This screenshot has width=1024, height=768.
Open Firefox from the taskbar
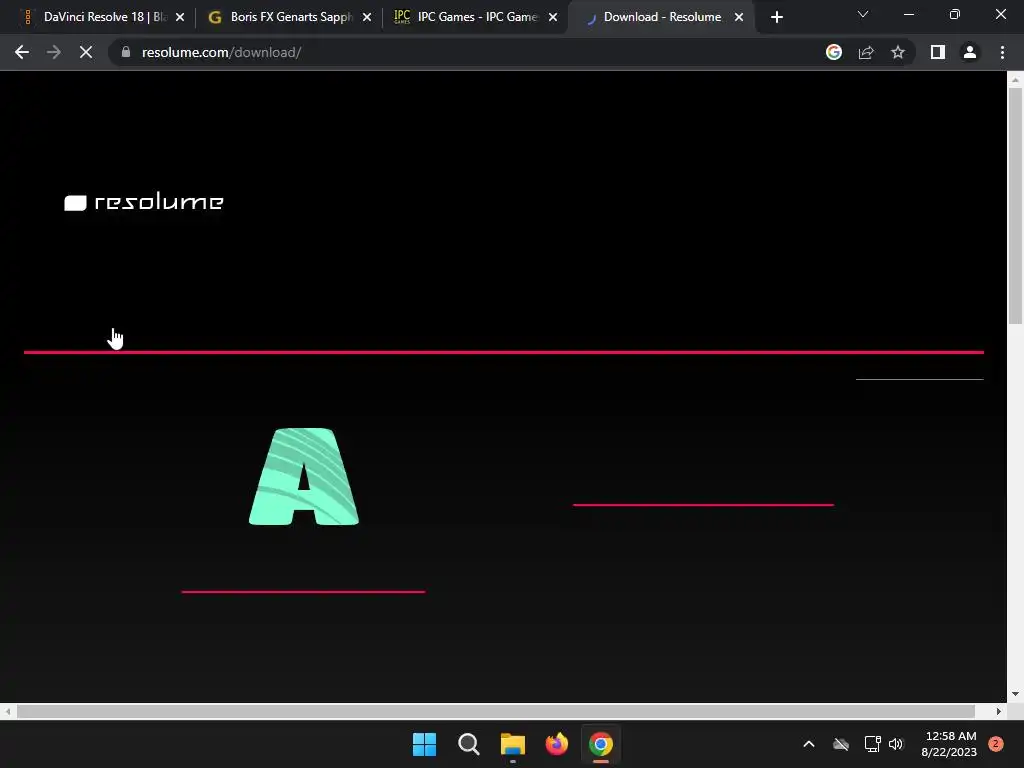pyautogui.click(x=556, y=744)
